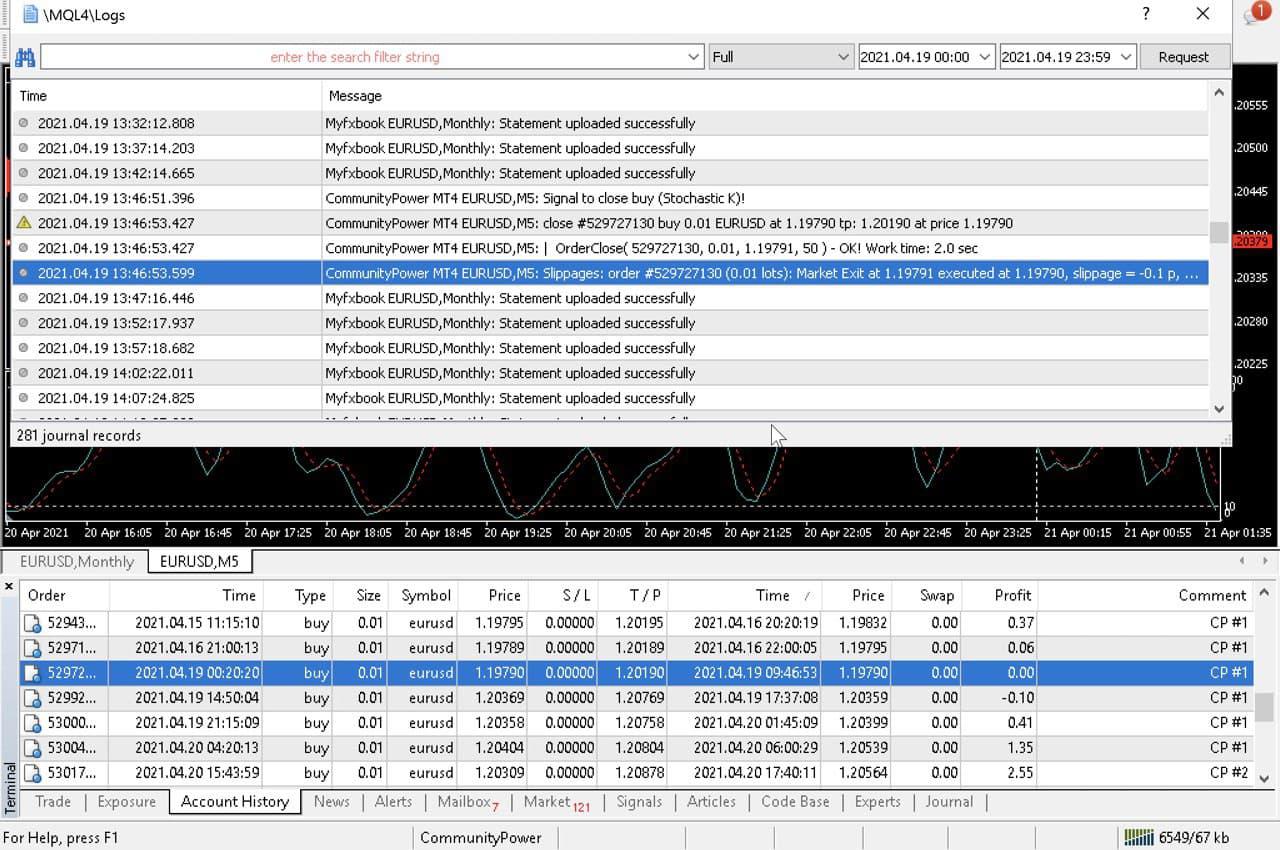This screenshot has width=1280, height=850.
Task: Select the 'Signal to close buy (Stochastic K)!' log row
Action: (610, 198)
